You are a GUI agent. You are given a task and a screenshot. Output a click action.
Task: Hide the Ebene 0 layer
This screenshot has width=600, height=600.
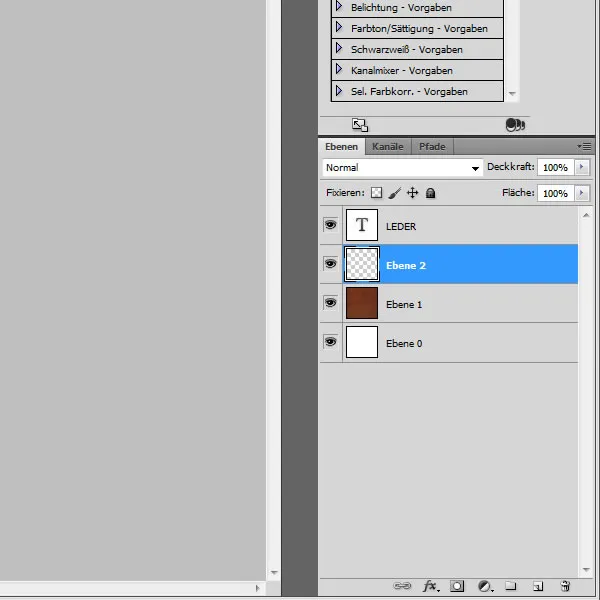tap(330, 342)
